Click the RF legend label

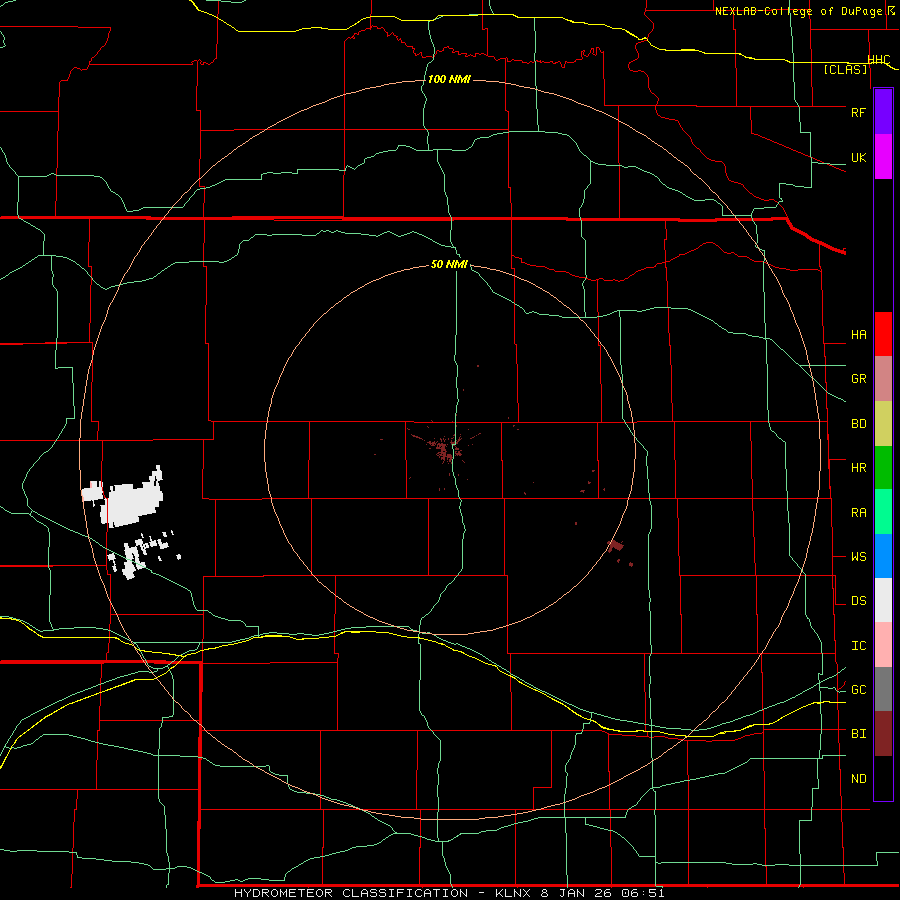point(858,112)
